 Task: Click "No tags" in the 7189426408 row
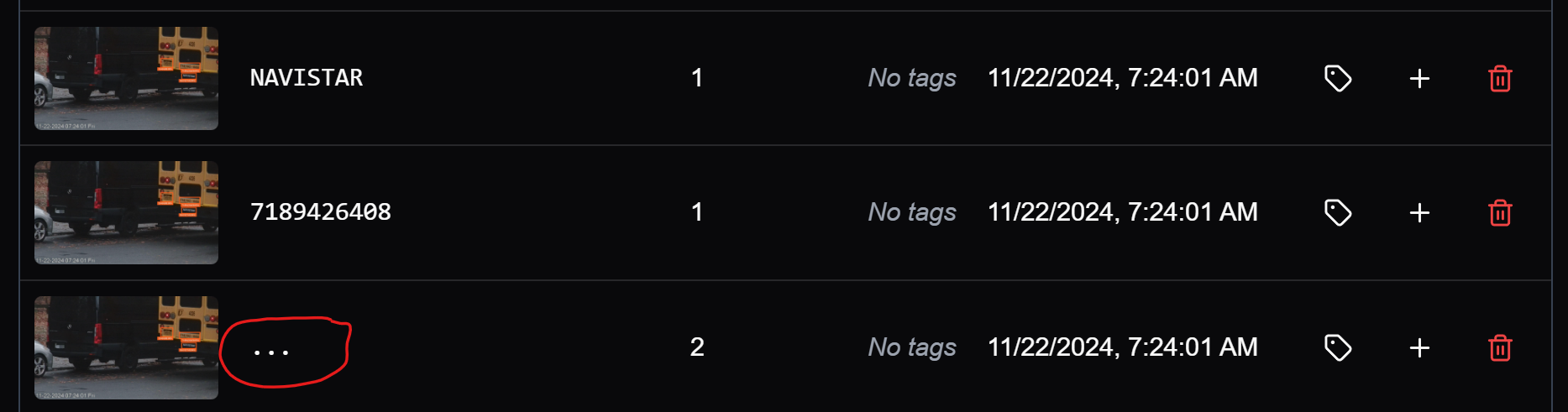[912, 212]
